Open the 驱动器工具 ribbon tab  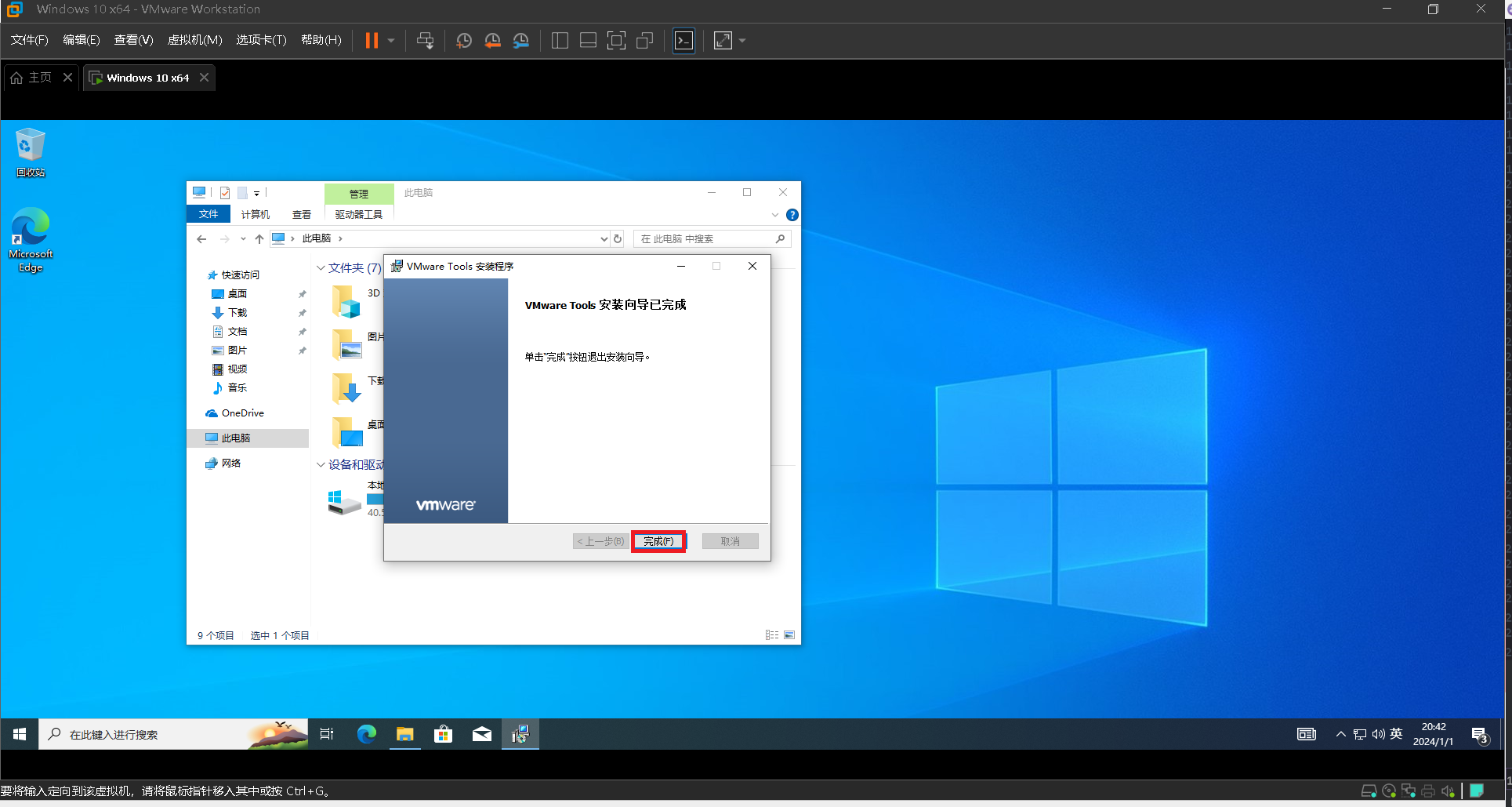[x=359, y=214]
